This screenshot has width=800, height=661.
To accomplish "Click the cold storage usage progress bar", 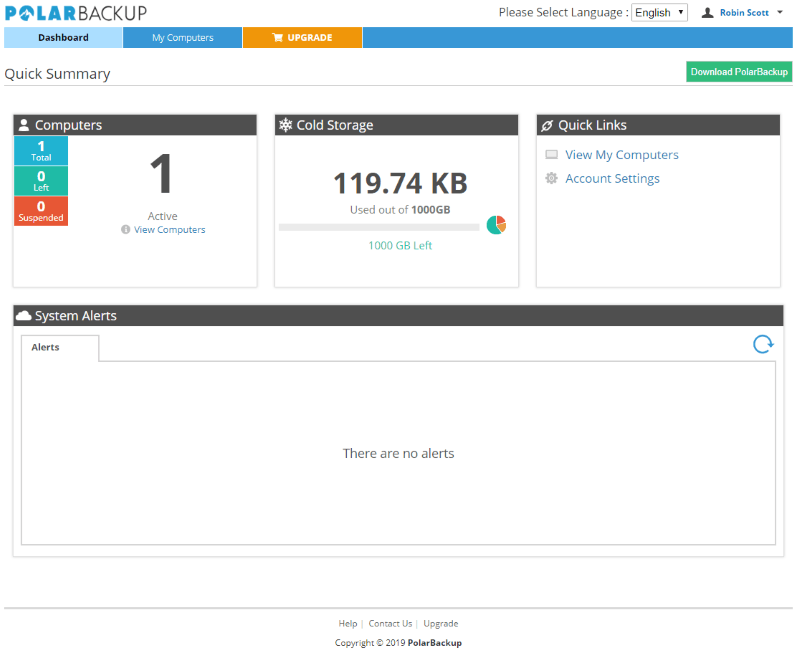I will (x=379, y=227).
